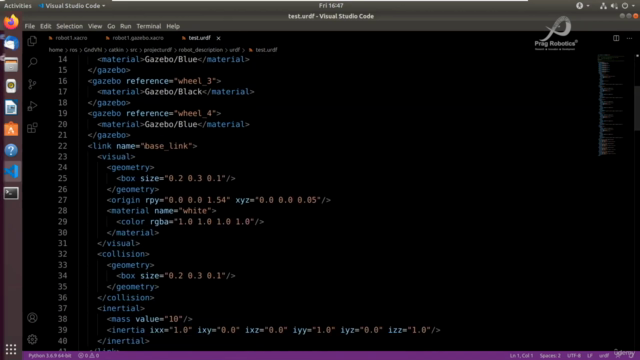Open the Search view in activity bar
This screenshot has height=360, width=640.
32,62
